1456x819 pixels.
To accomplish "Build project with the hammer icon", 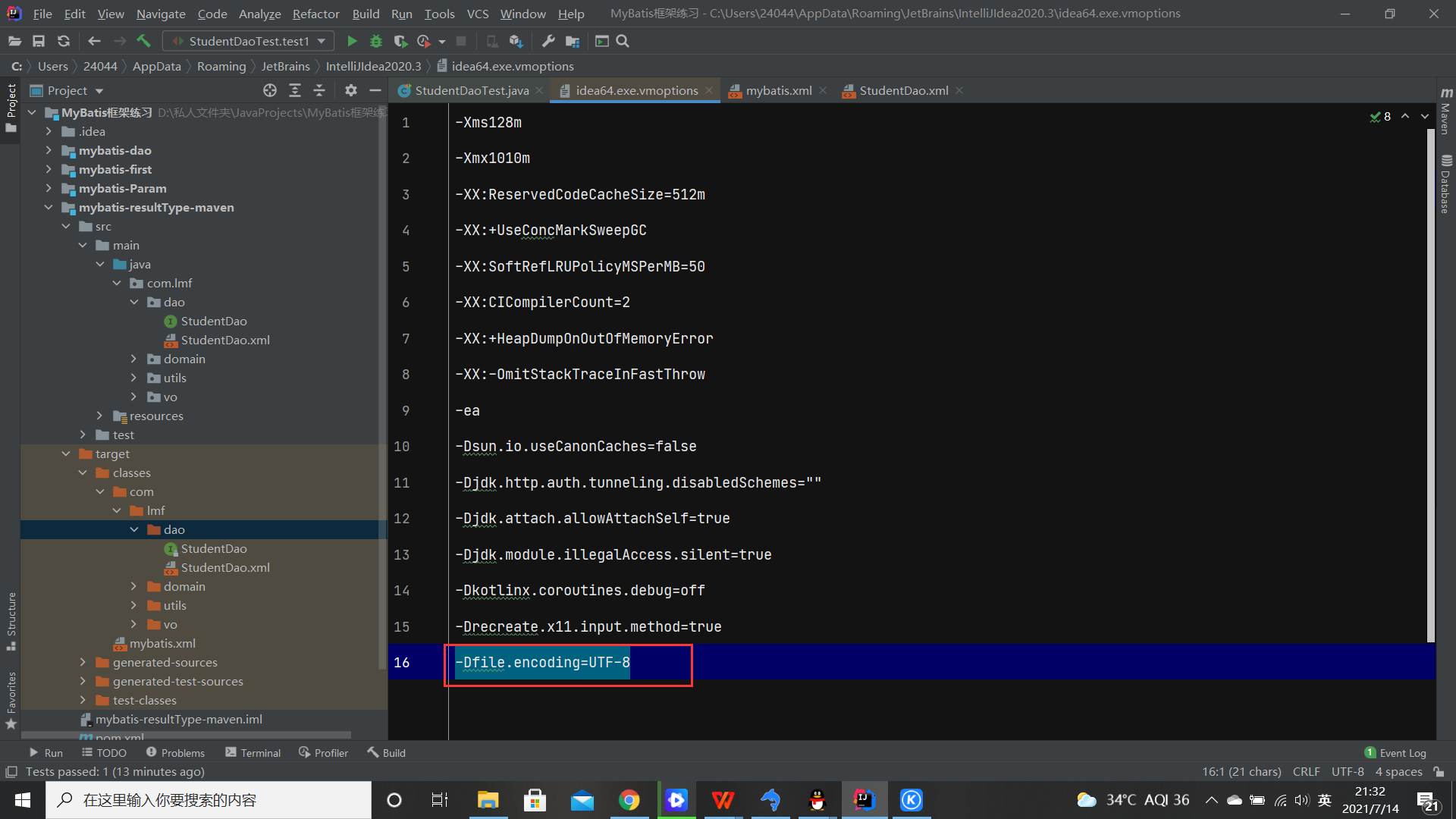I will (x=143, y=41).
